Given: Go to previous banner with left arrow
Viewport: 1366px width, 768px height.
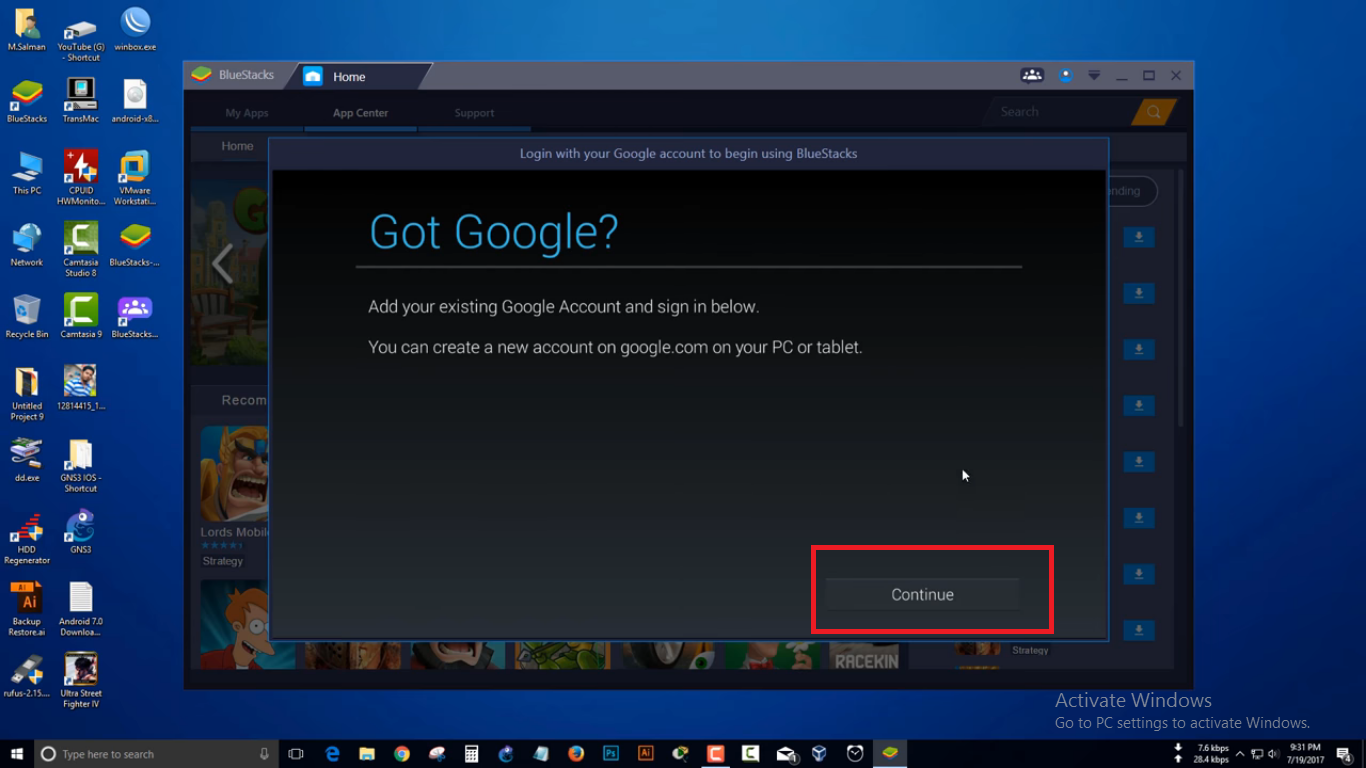Looking at the screenshot, I should pyautogui.click(x=222, y=265).
